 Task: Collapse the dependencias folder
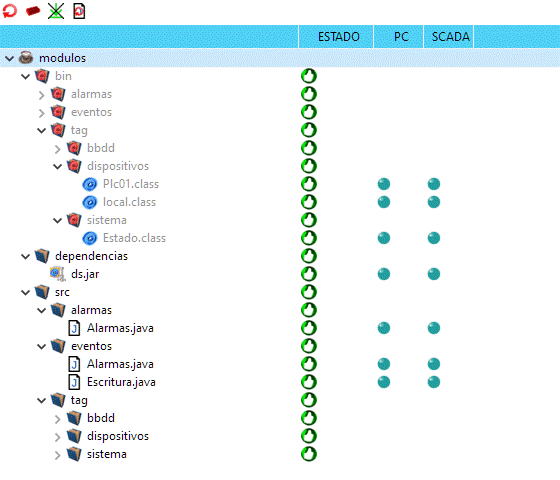pos(25,256)
